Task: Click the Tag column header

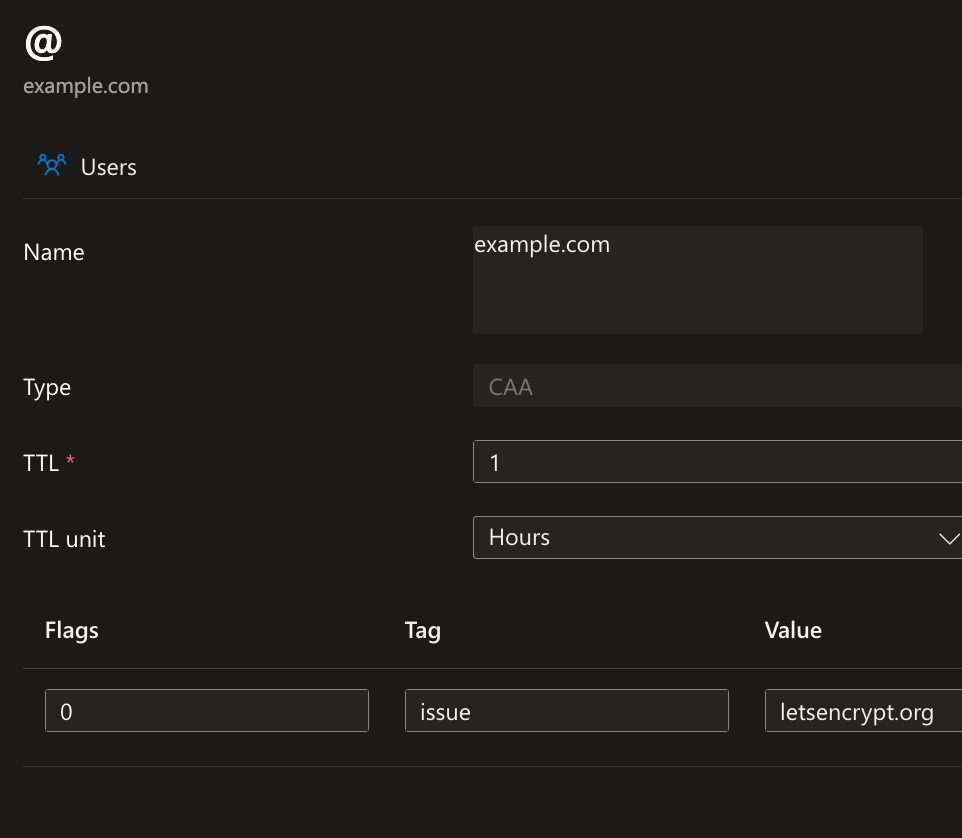Action: pyautogui.click(x=423, y=631)
